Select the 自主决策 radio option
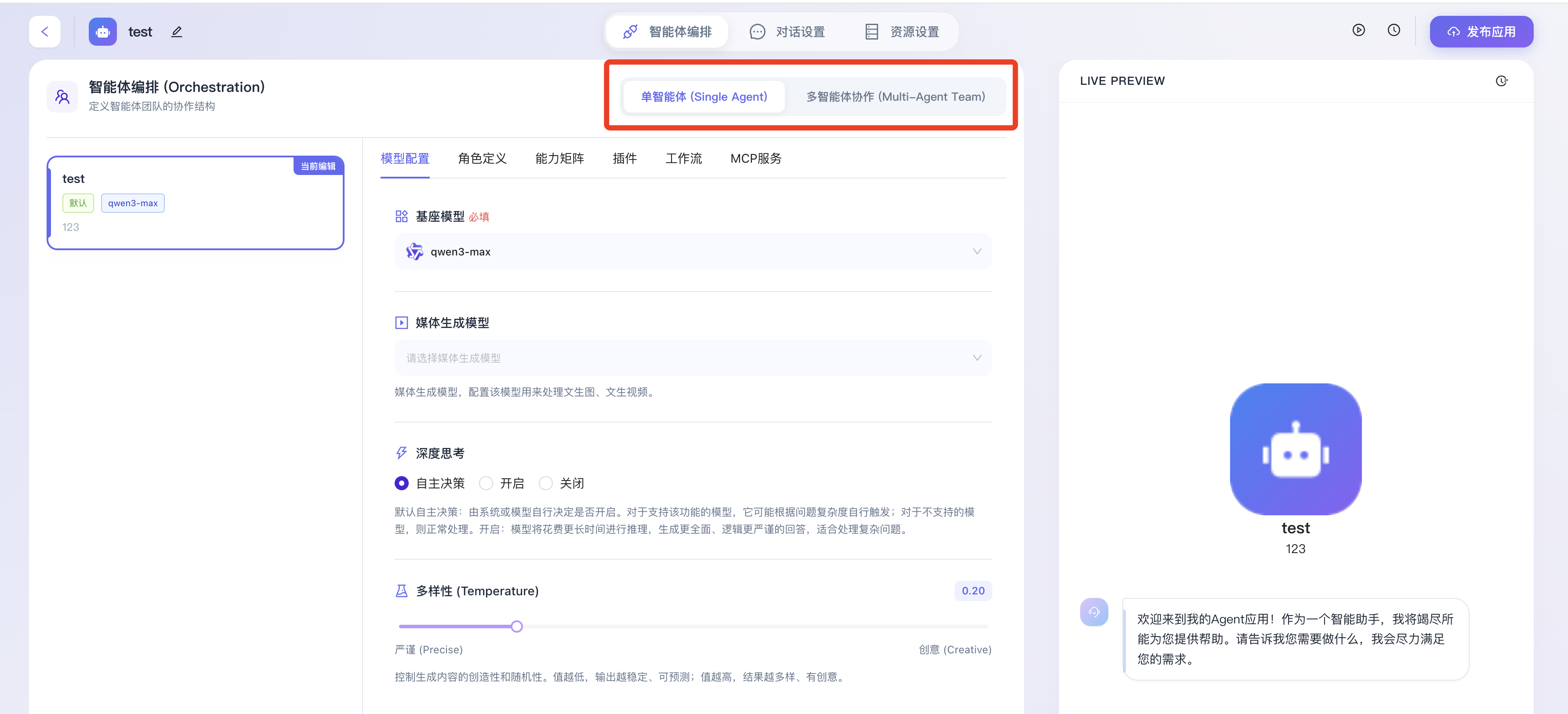Screen dimensions: 1568x714 [402, 483]
